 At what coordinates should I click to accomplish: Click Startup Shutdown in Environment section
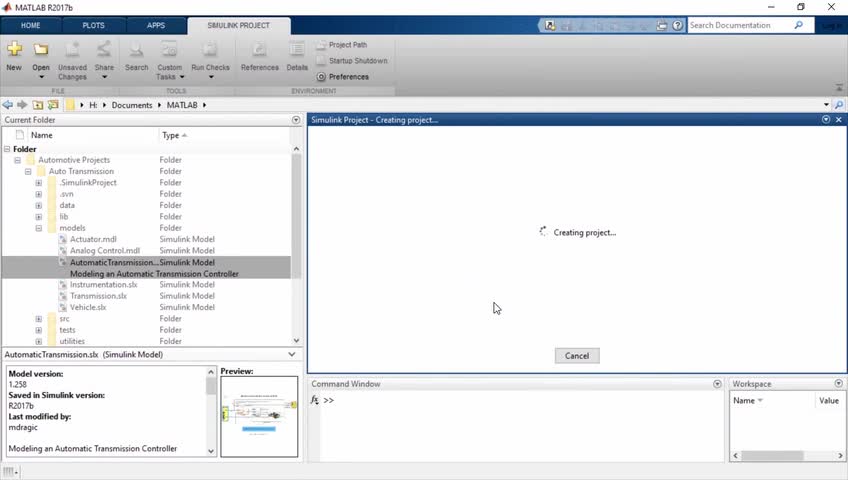(352, 61)
